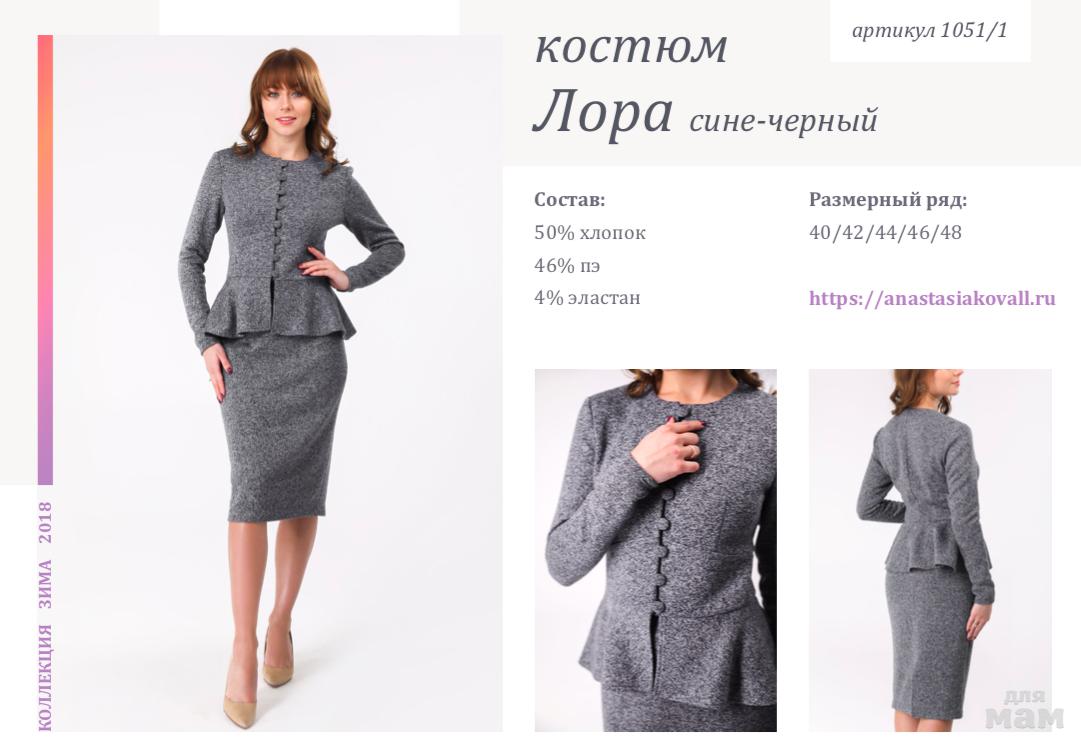Viewport: 1081px width, 745px height.
Task: Select the 40/42/44/46/48 size range text
Action: [885, 232]
